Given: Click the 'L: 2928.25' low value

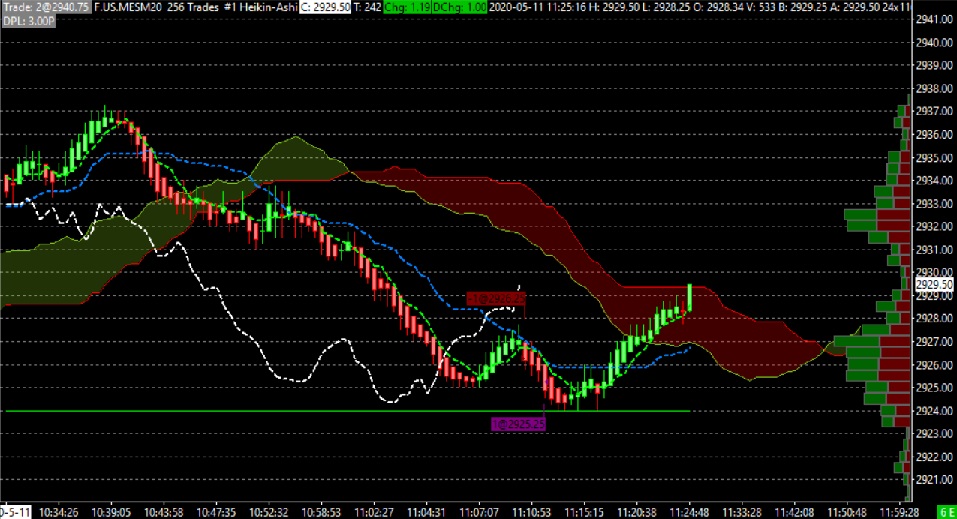Looking at the screenshot, I should point(668,7).
